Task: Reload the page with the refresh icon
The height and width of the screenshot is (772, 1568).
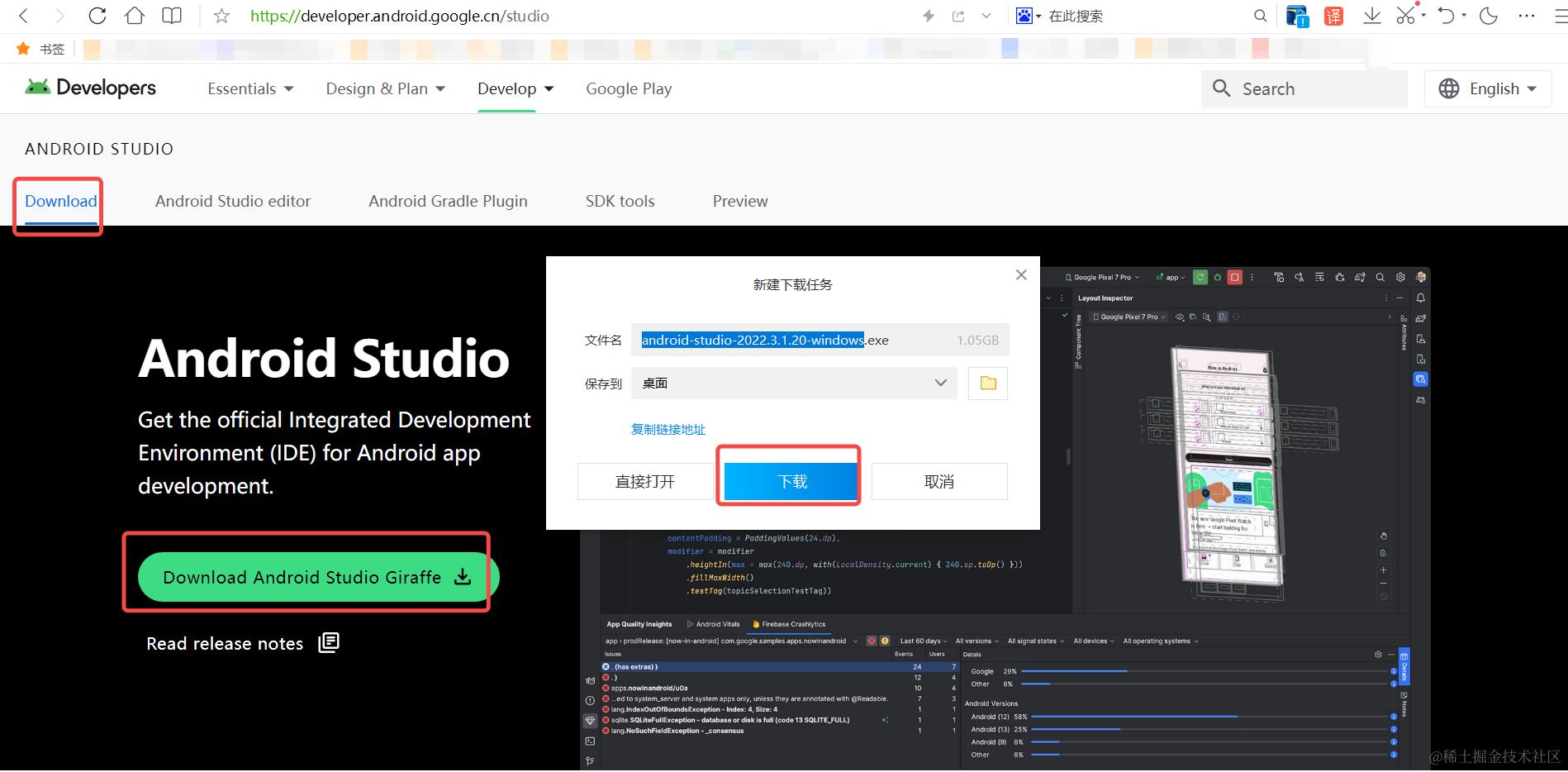Action: (97, 16)
